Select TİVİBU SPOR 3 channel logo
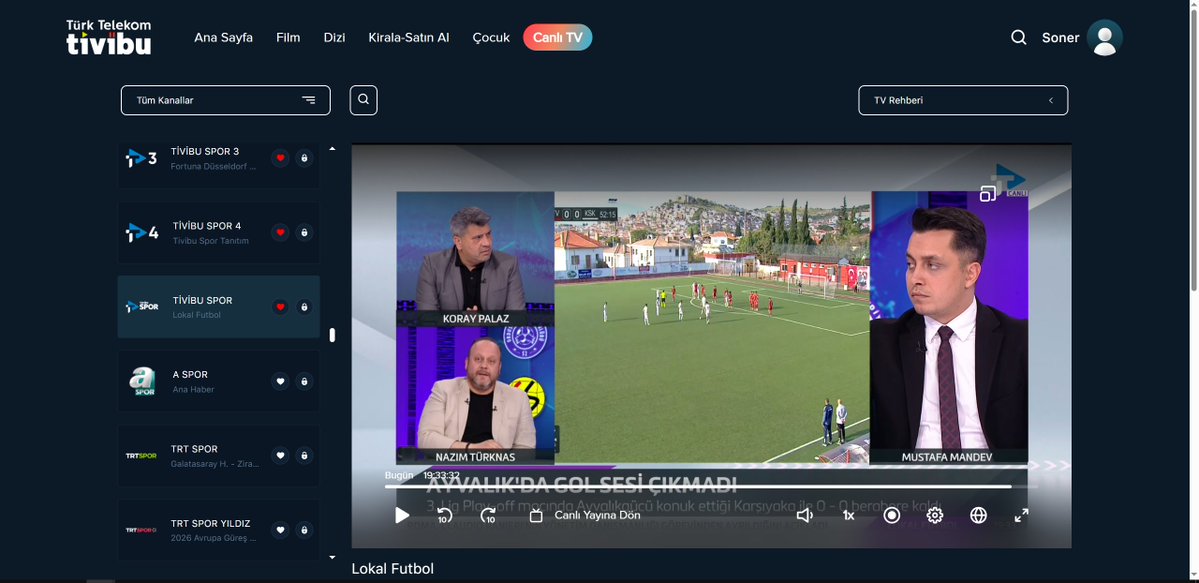Image resolution: width=1199 pixels, height=583 pixels. tap(141, 158)
